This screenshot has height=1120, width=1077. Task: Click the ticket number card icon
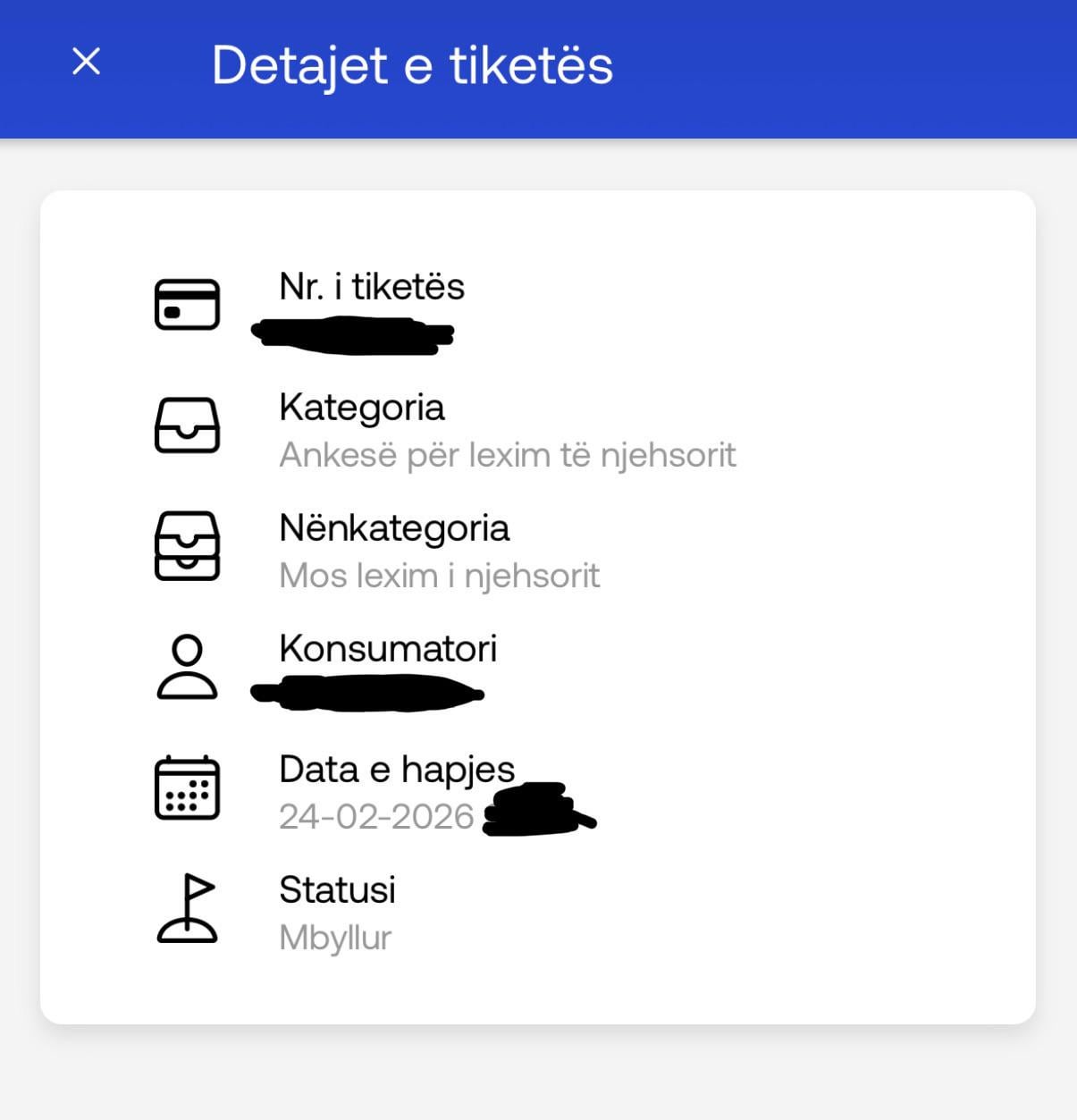[187, 305]
